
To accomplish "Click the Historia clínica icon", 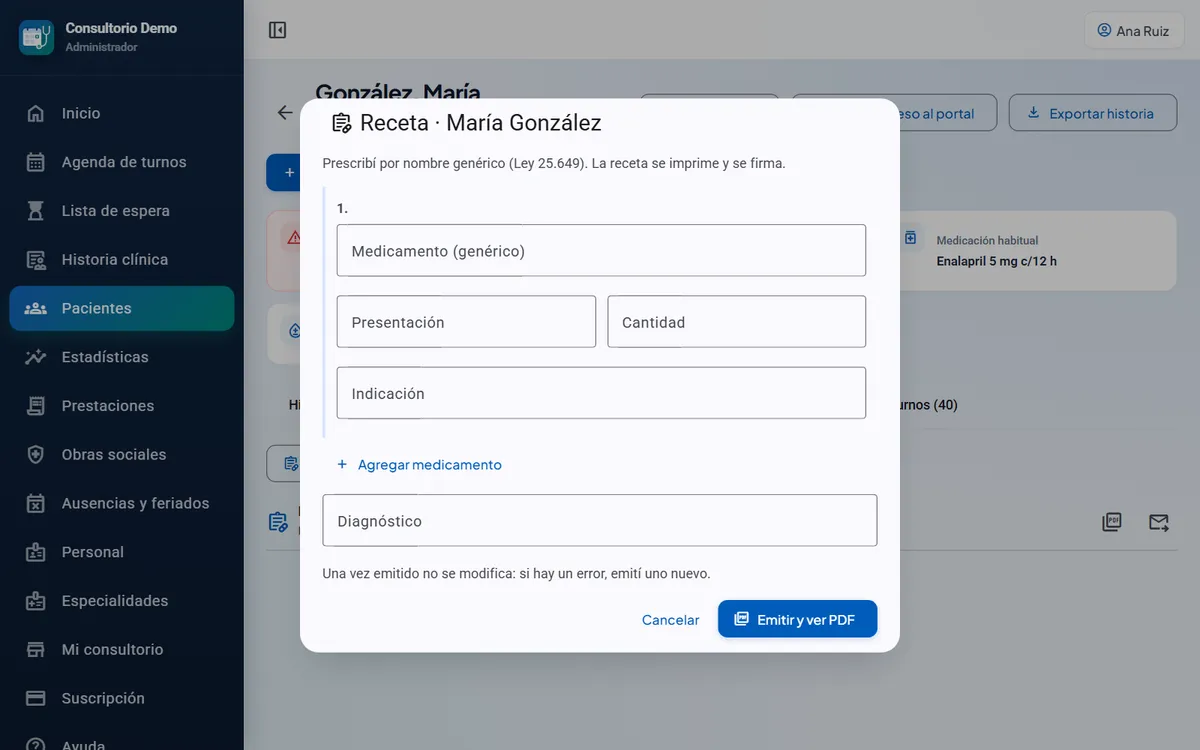I will coord(36,260).
